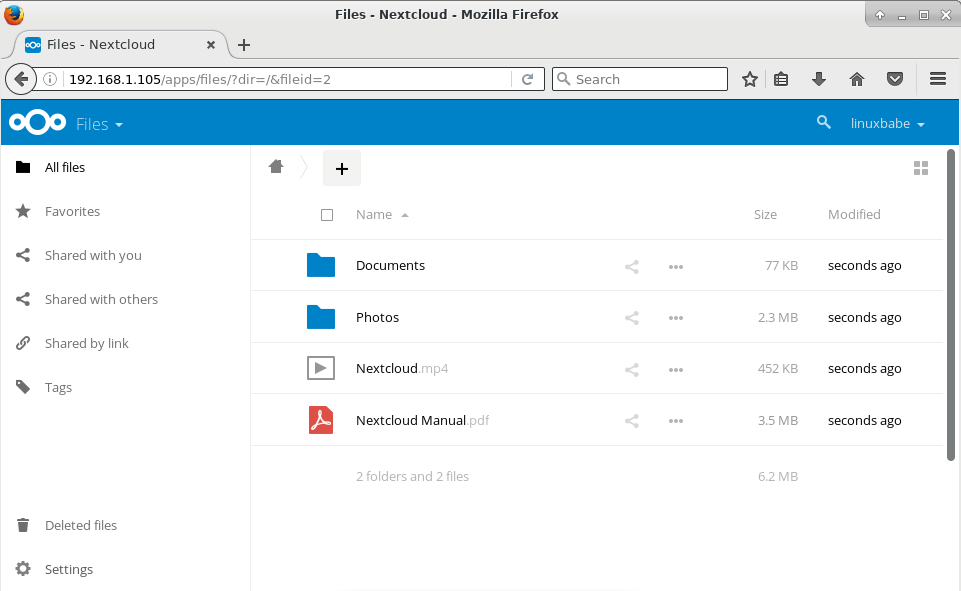Open more actions for Nextcloud.mp4
This screenshot has width=961, height=591.
[x=676, y=369]
